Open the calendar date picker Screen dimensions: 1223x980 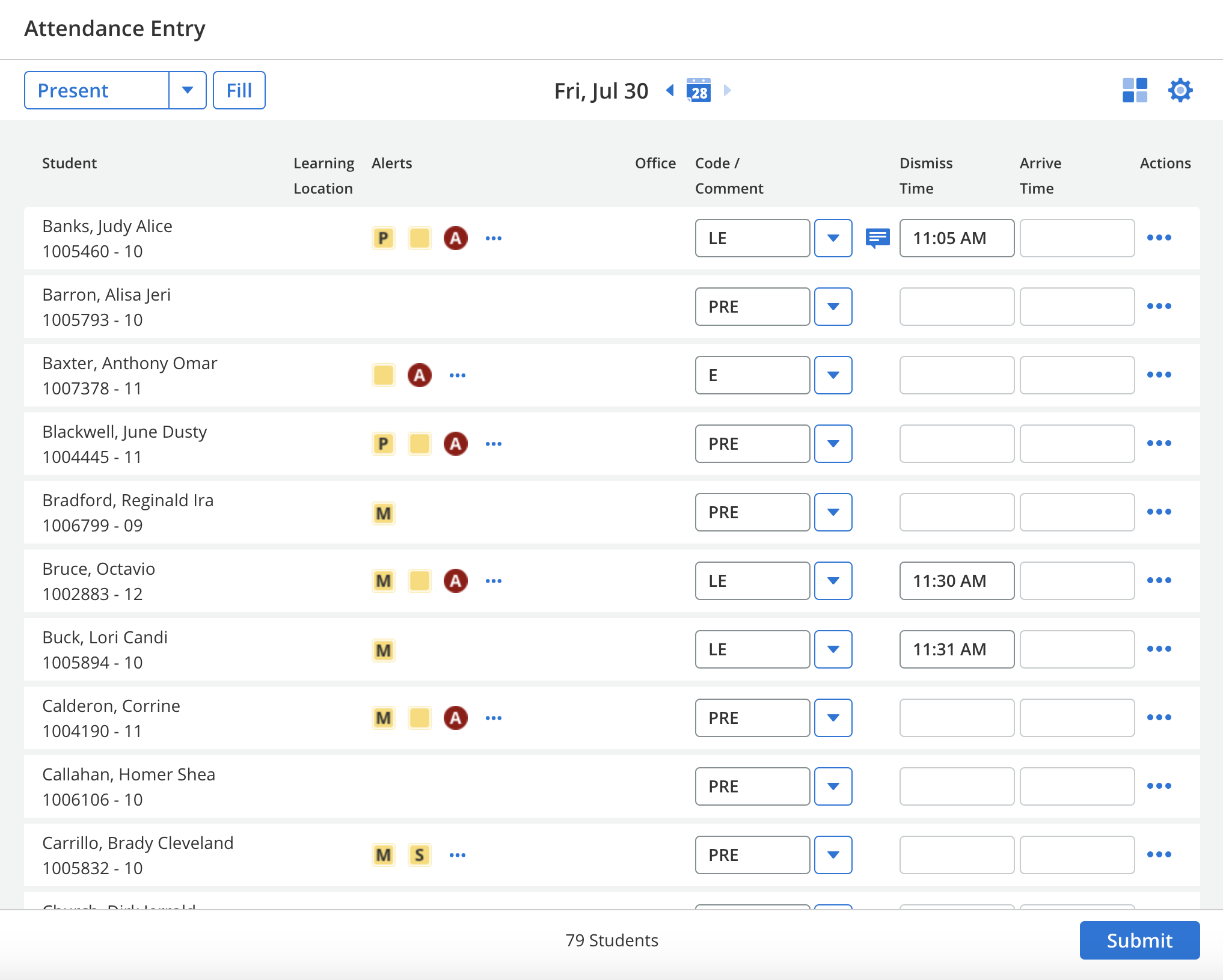point(697,90)
